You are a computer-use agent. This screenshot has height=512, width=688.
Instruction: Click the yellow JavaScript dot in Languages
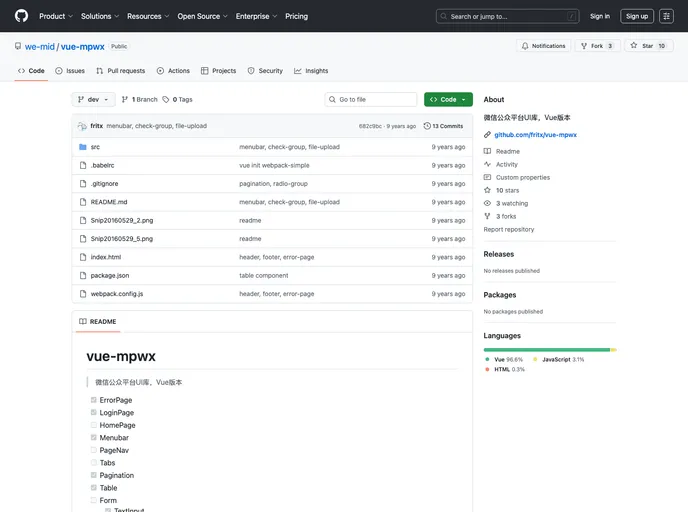(535, 359)
